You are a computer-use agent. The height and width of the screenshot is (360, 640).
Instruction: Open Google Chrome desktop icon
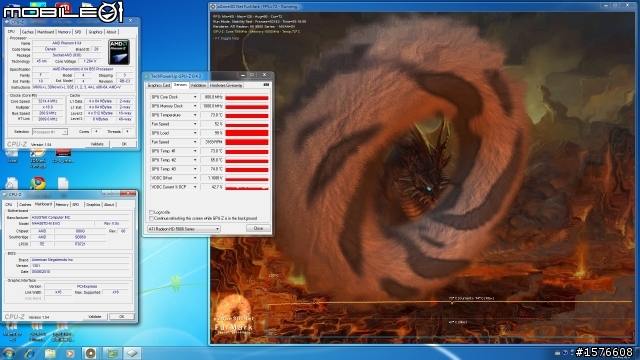point(38,183)
